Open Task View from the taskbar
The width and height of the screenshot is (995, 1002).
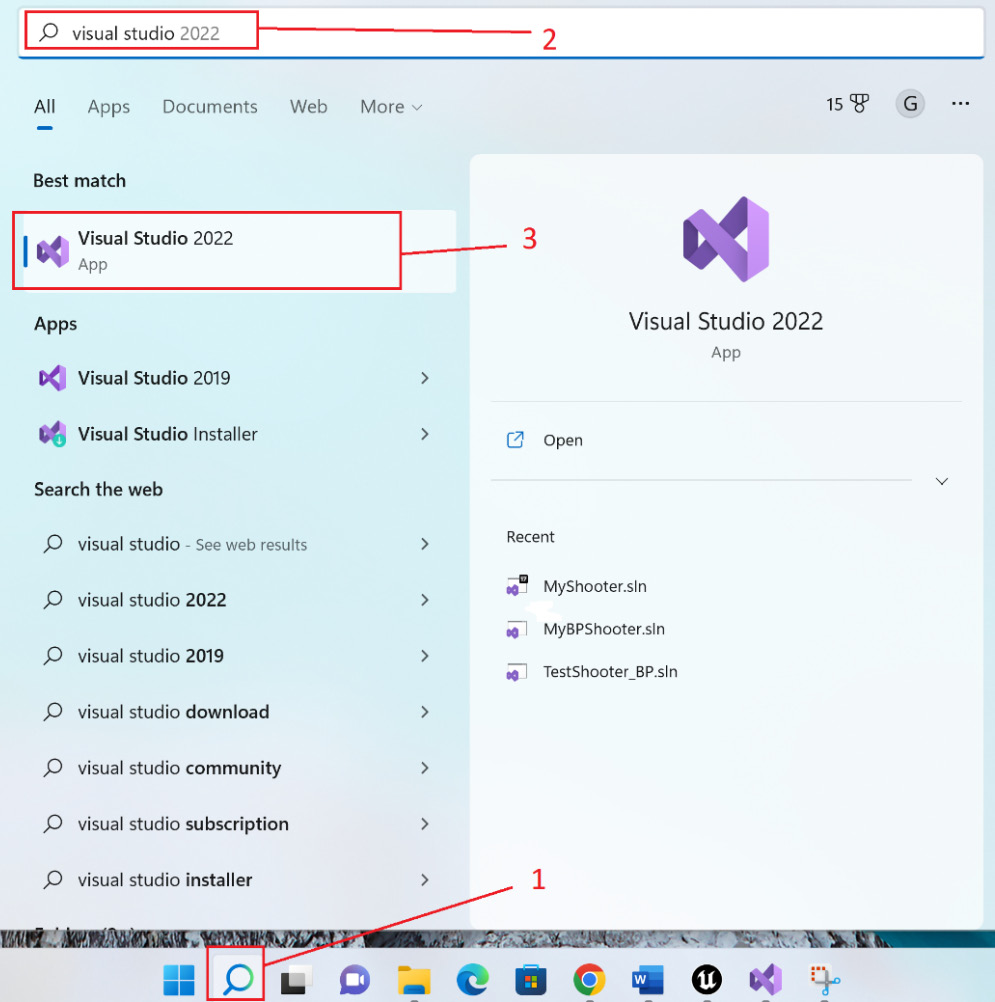point(296,980)
